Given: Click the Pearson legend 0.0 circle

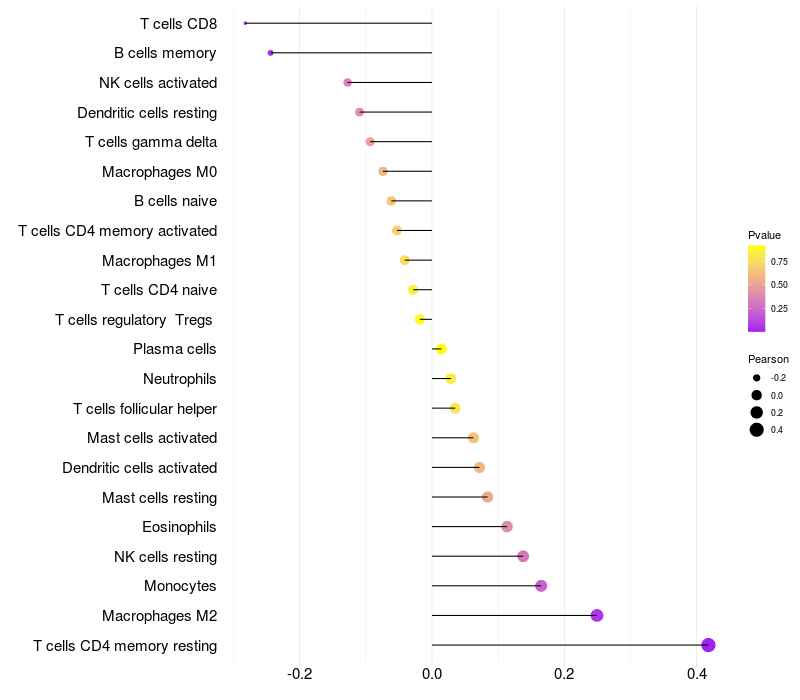Looking at the screenshot, I should click(757, 396).
